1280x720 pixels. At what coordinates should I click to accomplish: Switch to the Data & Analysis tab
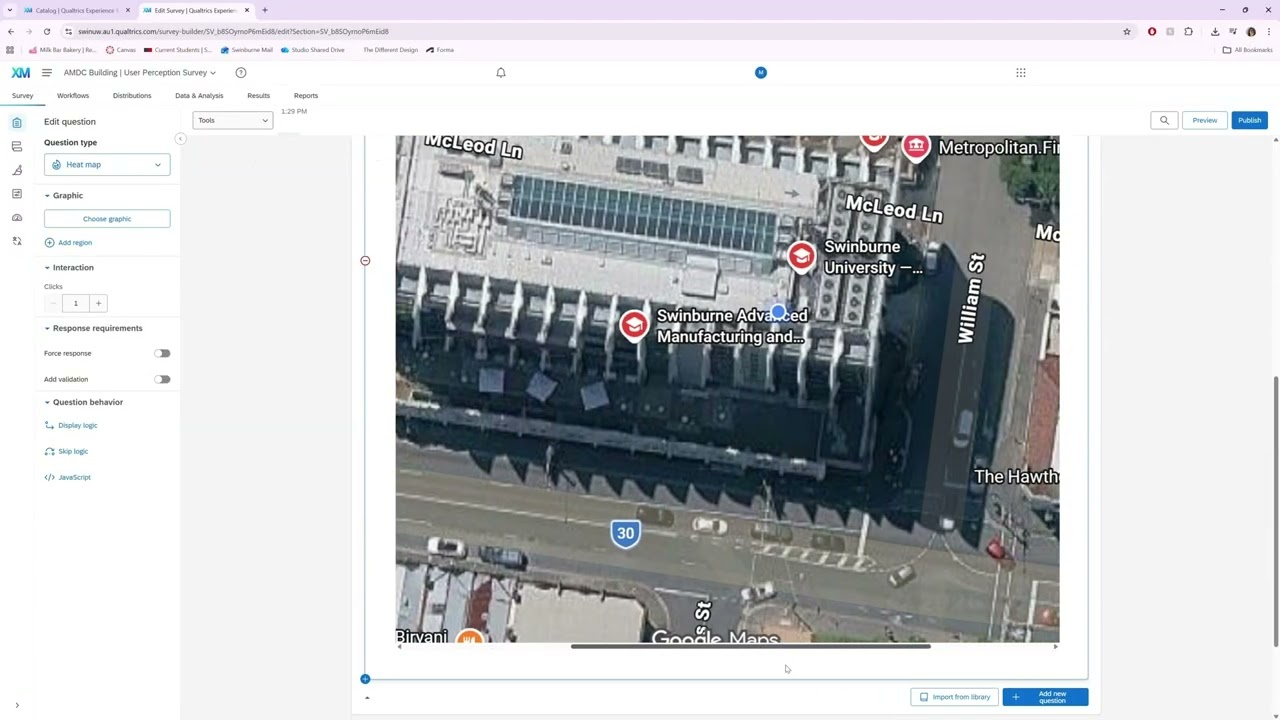pyautogui.click(x=199, y=96)
